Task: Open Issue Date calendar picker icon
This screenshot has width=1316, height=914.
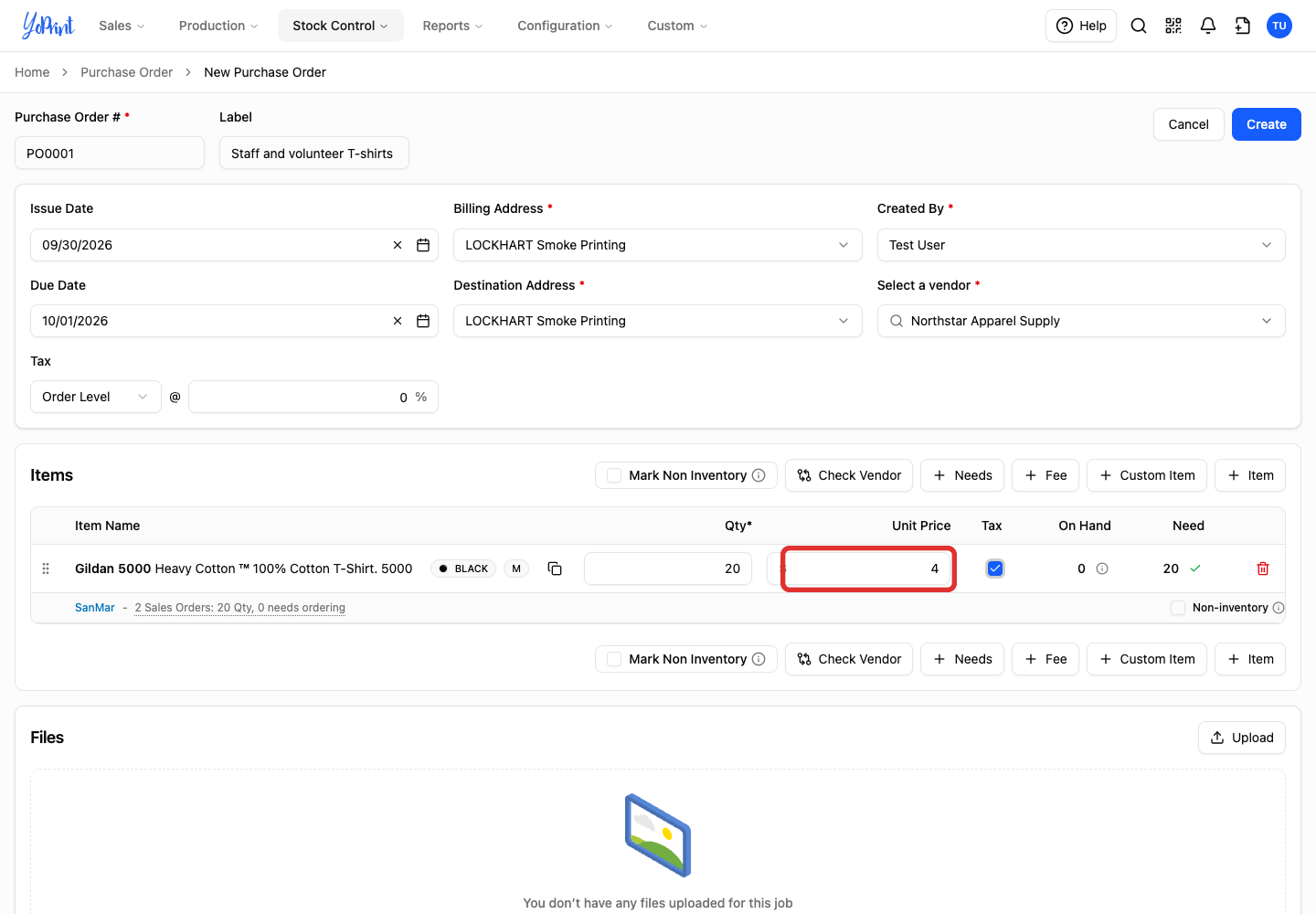Action: pos(423,245)
